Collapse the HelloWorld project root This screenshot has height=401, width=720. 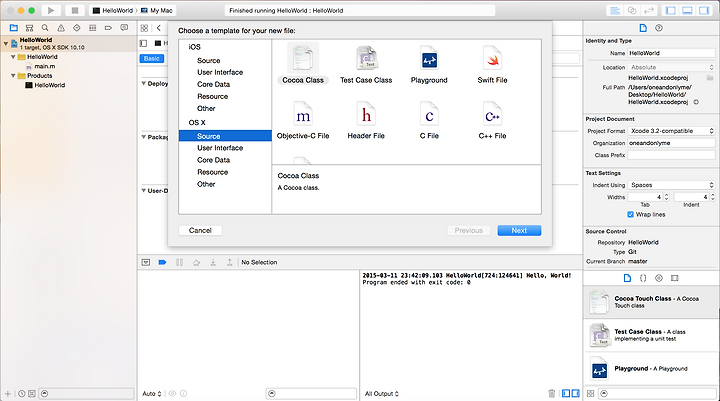tap(6, 44)
